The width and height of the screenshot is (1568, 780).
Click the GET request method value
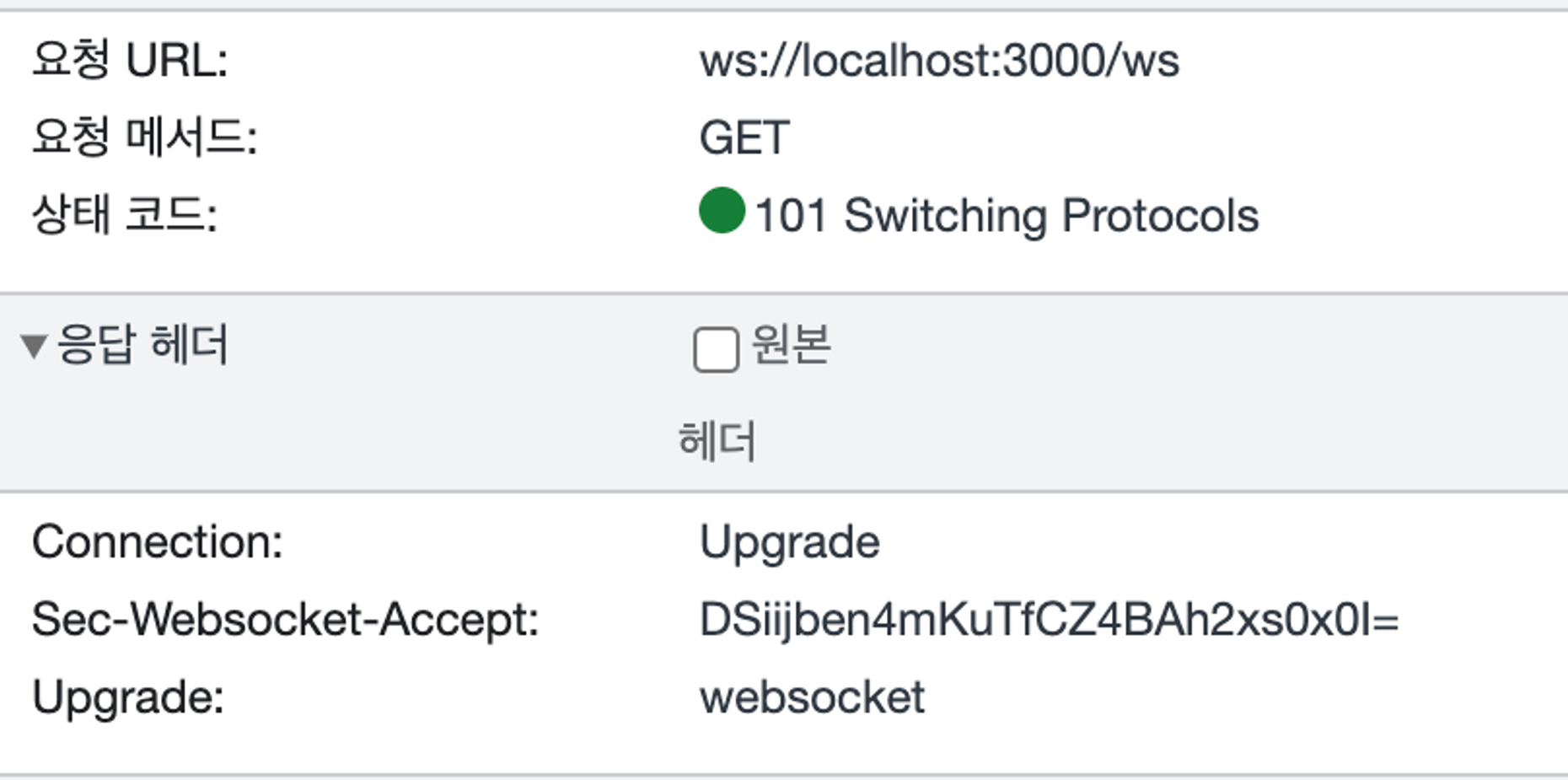744,137
